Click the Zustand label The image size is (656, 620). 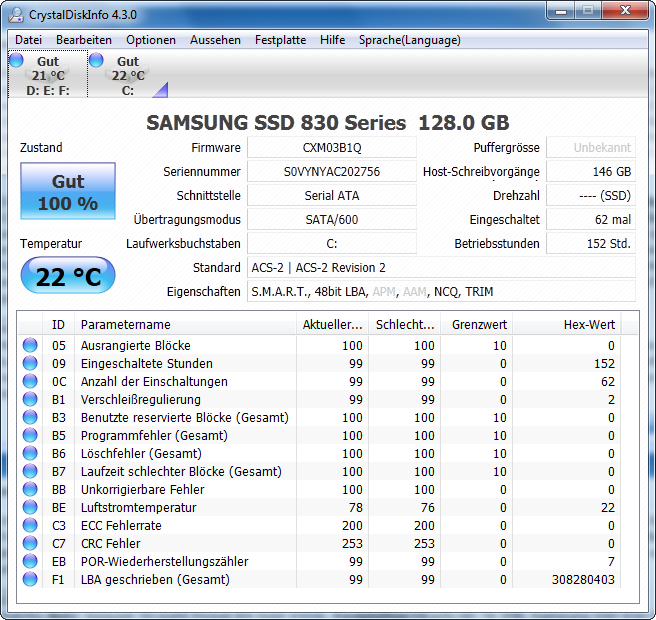(41, 148)
